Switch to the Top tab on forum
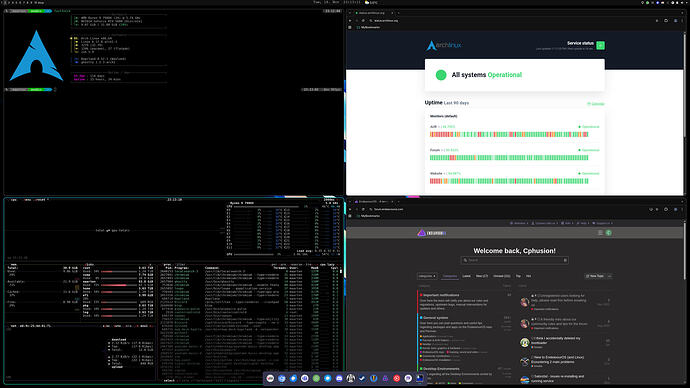The width and height of the screenshot is (690, 388). pyautogui.click(x=518, y=276)
